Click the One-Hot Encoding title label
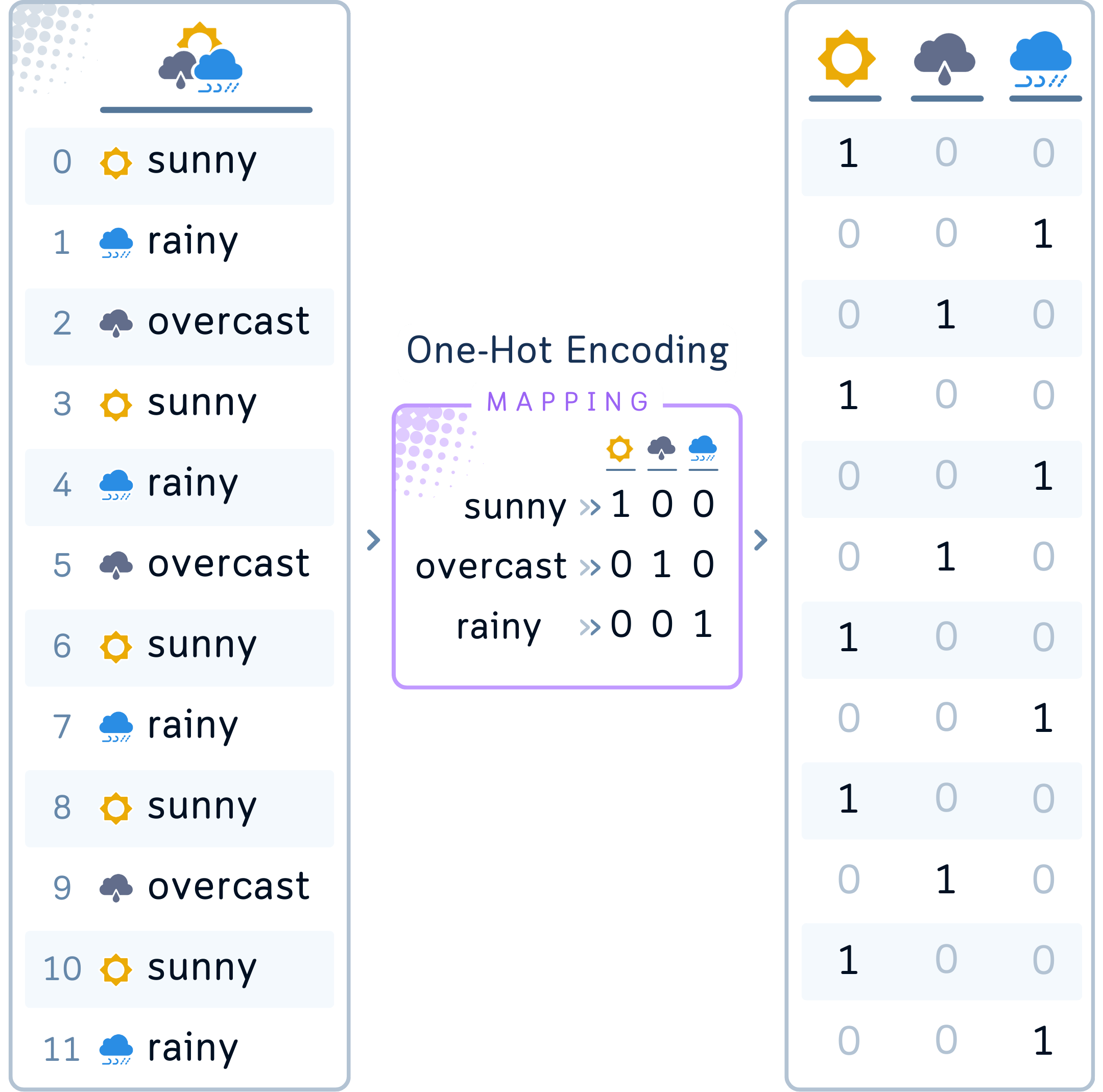Image resolution: width=1103 pixels, height=1092 pixels. [567, 350]
